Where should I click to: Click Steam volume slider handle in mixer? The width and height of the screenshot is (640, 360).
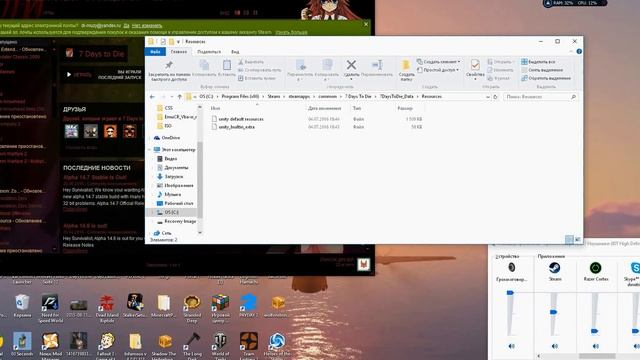click(553, 312)
